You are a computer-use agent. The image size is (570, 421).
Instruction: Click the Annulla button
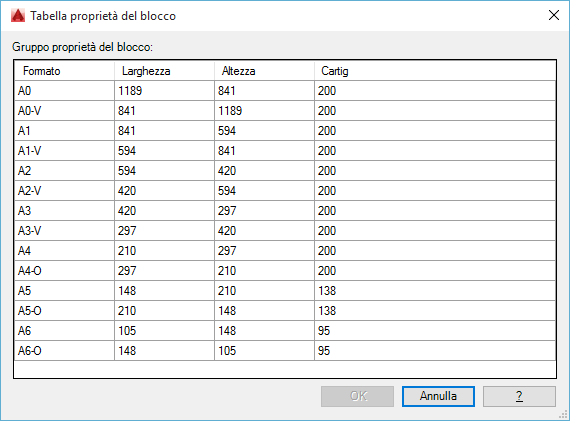coord(438,396)
